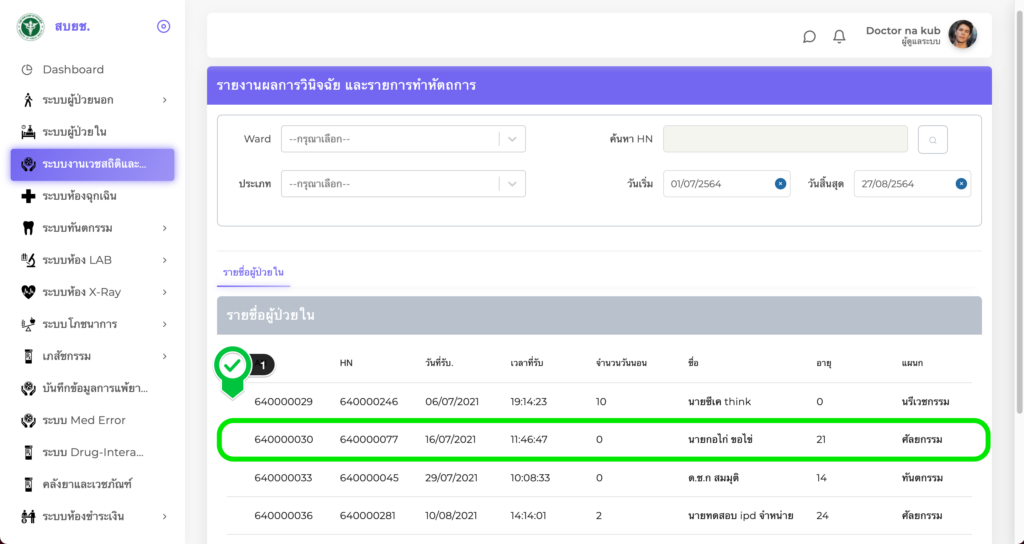Click the microscope LAB system icon

point(28,260)
